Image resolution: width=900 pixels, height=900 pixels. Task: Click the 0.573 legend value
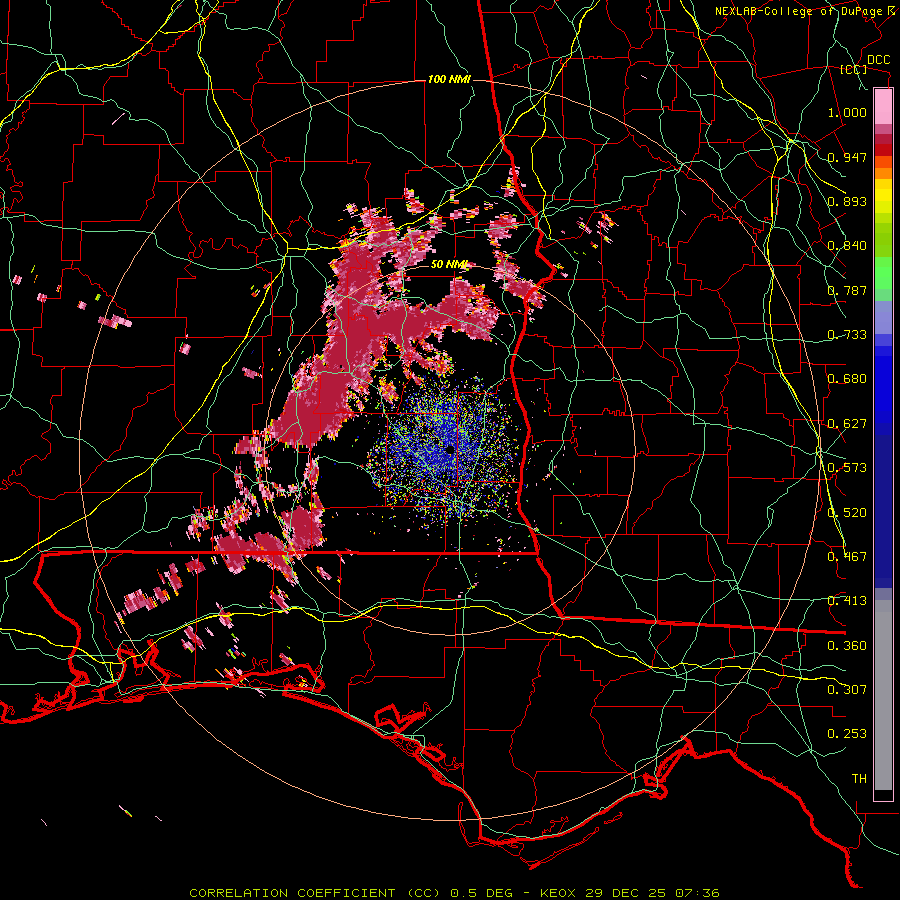pyautogui.click(x=847, y=468)
